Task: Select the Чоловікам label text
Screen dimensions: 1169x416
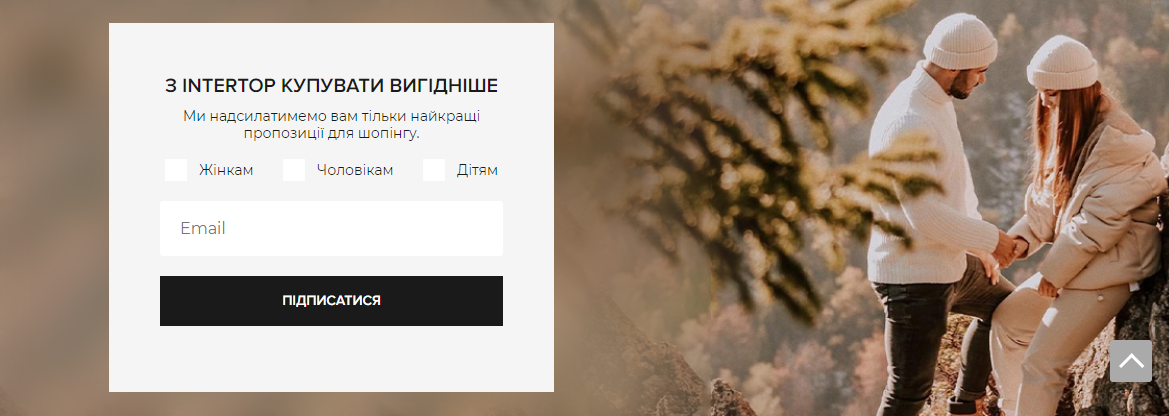Action: click(x=355, y=170)
